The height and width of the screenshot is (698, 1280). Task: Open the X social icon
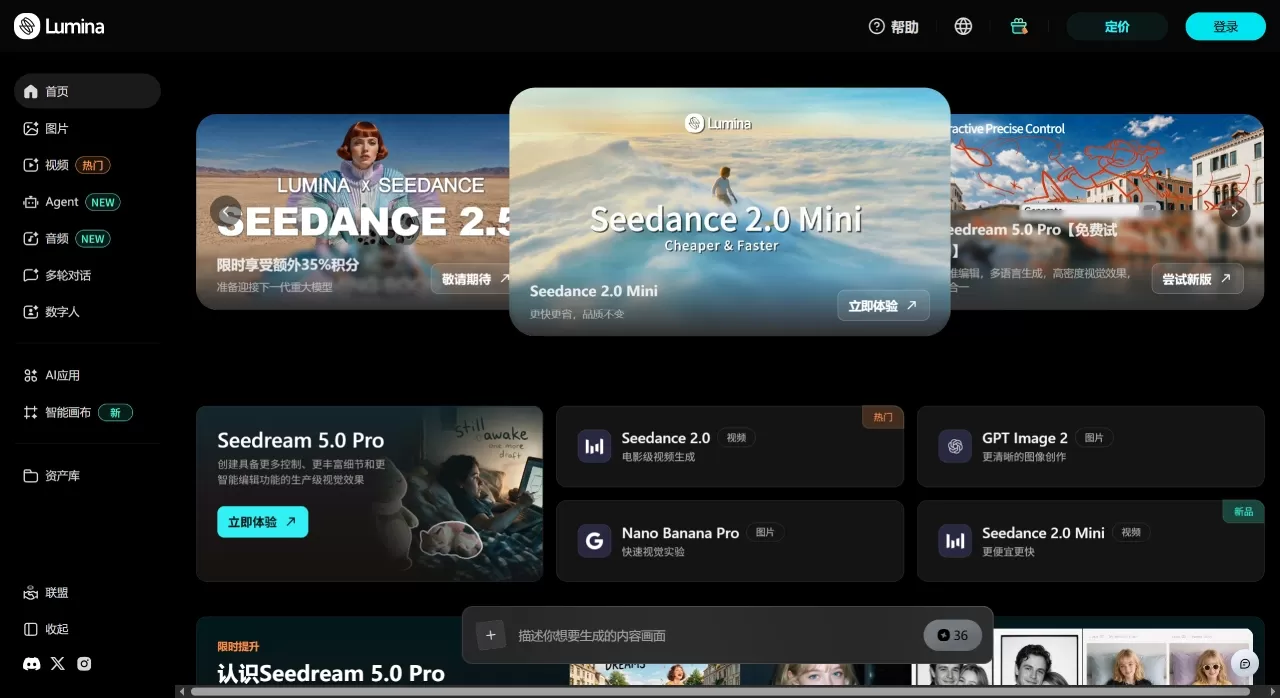pyautogui.click(x=58, y=664)
